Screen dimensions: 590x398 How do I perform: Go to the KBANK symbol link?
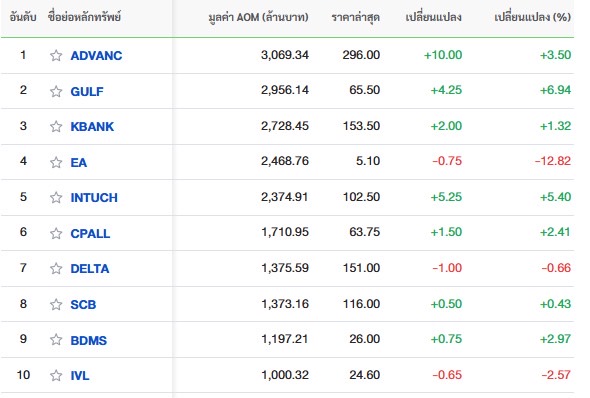coord(92,126)
